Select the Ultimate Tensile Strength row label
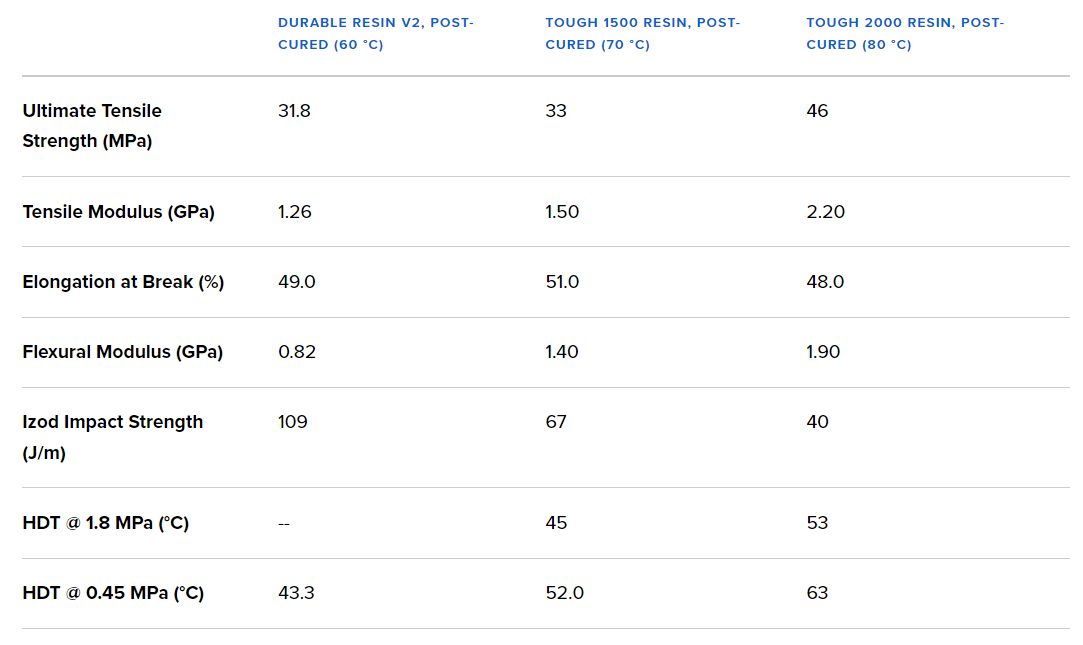 coord(92,126)
